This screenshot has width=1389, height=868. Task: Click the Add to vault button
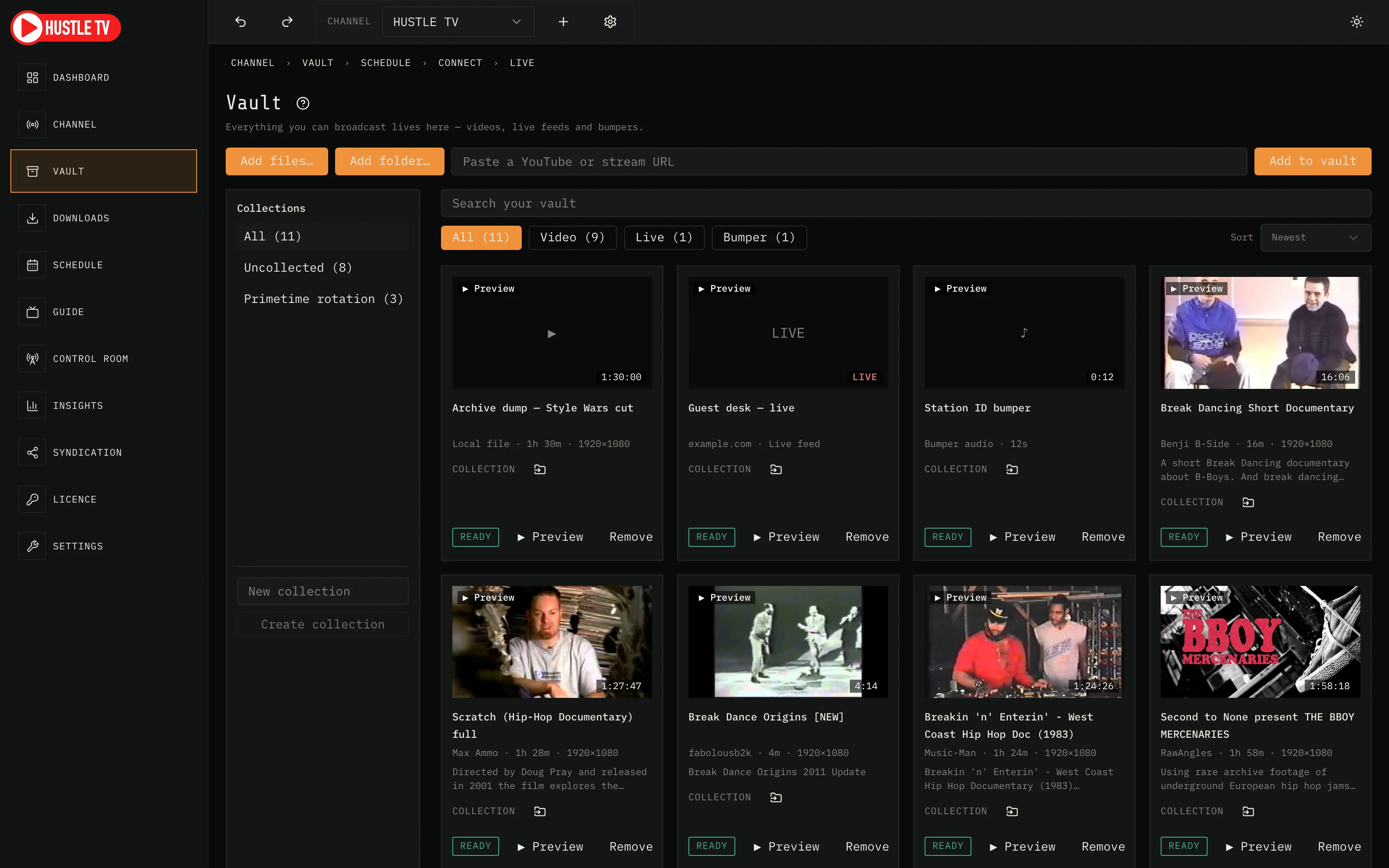1313,161
